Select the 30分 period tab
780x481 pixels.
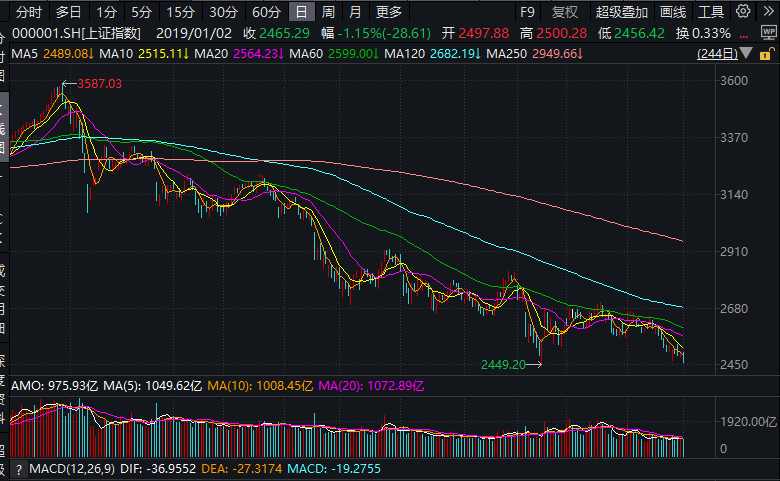[x=223, y=12]
